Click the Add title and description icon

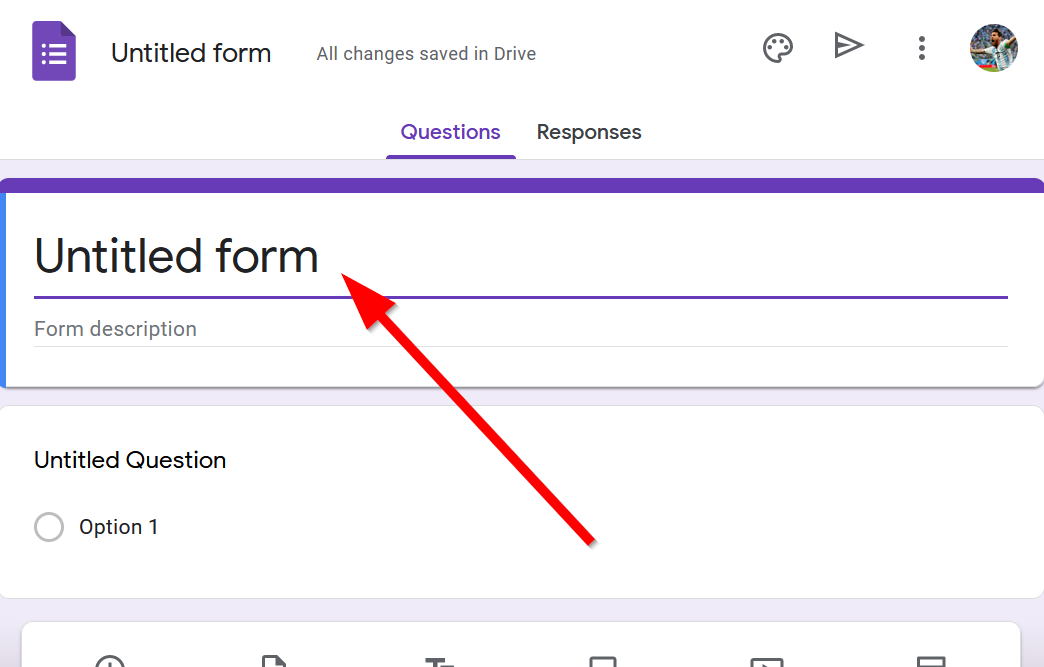(x=438, y=661)
